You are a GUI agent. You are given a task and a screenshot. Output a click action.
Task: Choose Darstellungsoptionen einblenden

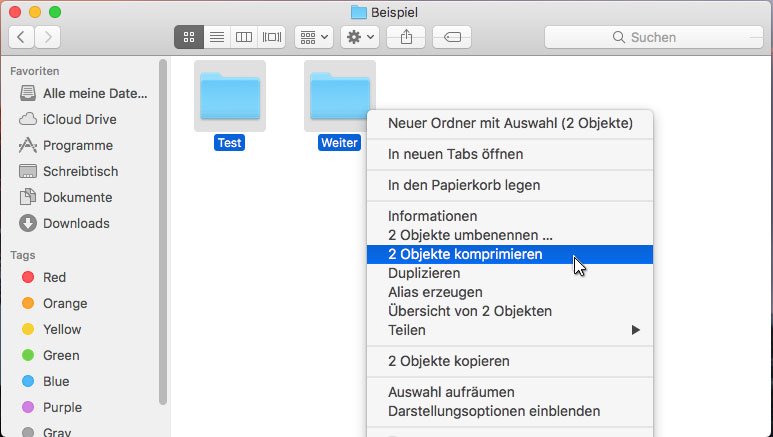[x=510, y=411]
